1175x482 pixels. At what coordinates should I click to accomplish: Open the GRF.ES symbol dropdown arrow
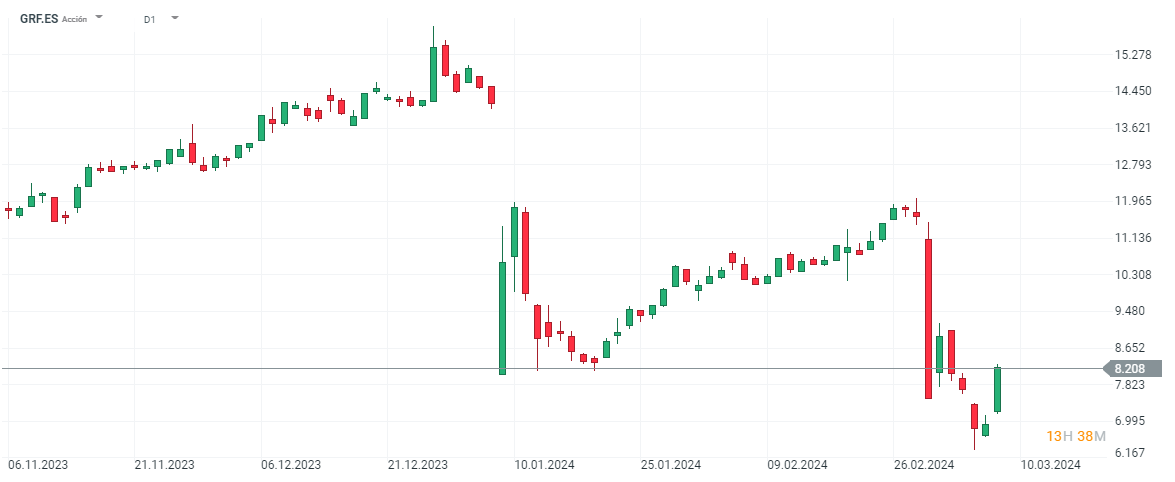click(98, 18)
